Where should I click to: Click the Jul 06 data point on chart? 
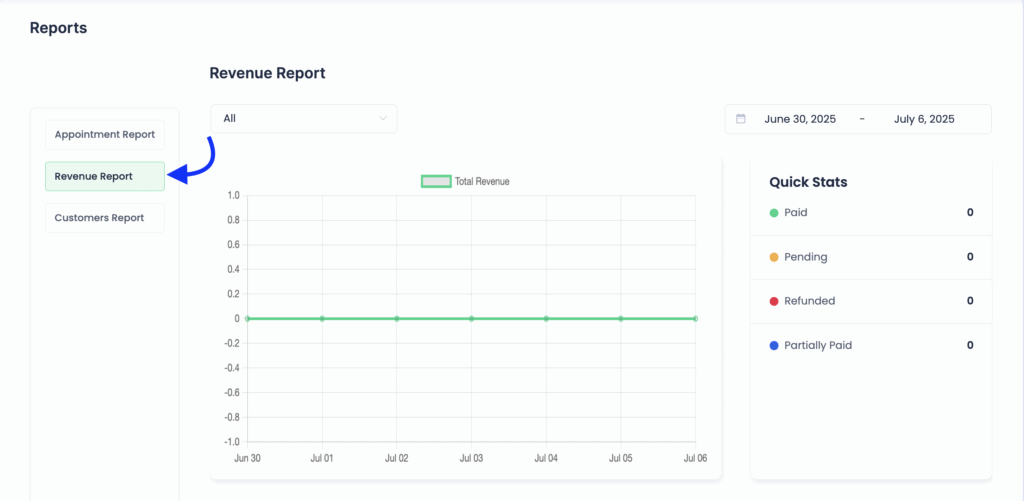coord(695,319)
